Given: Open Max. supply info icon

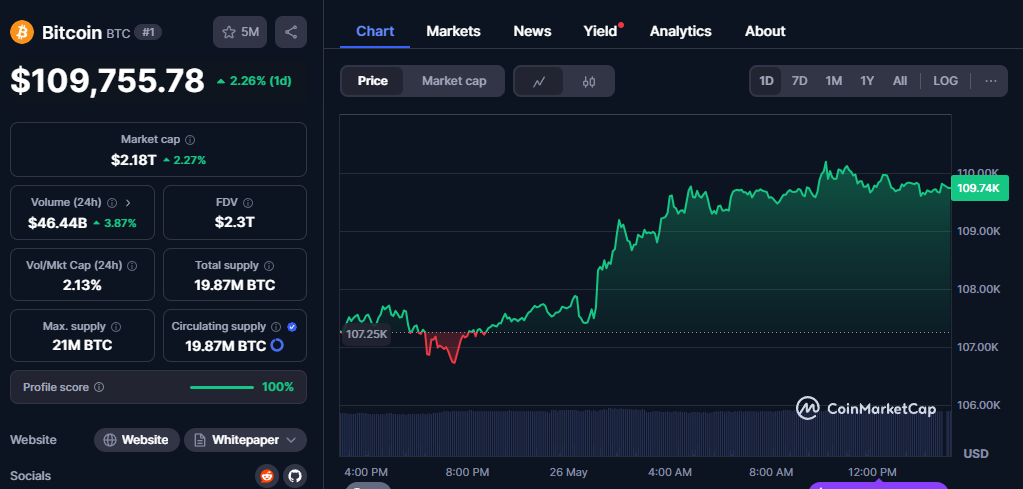Looking at the screenshot, I should pyautogui.click(x=116, y=326).
